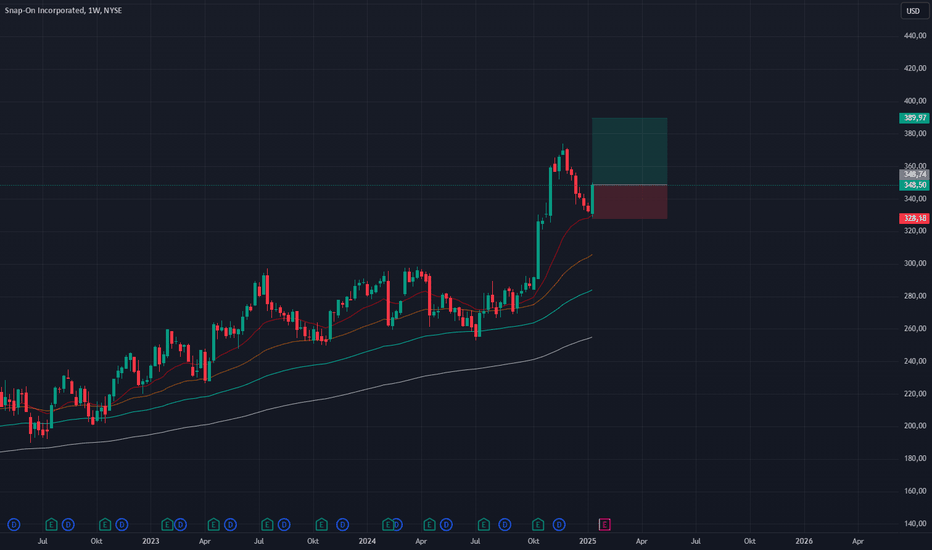932x550 pixels.
Task: Click the earnings E marker right after the Apr 2023 label
Action: tap(213, 524)
